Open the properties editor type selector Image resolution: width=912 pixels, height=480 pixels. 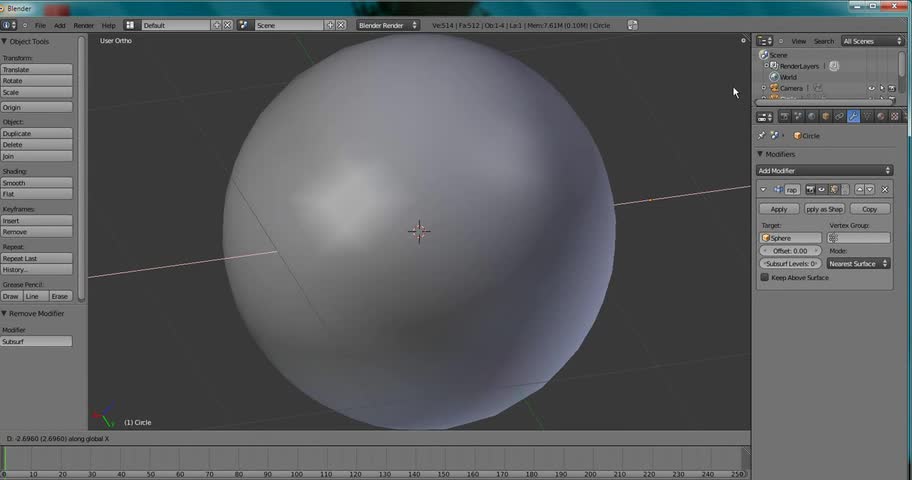tap(764, 117)
